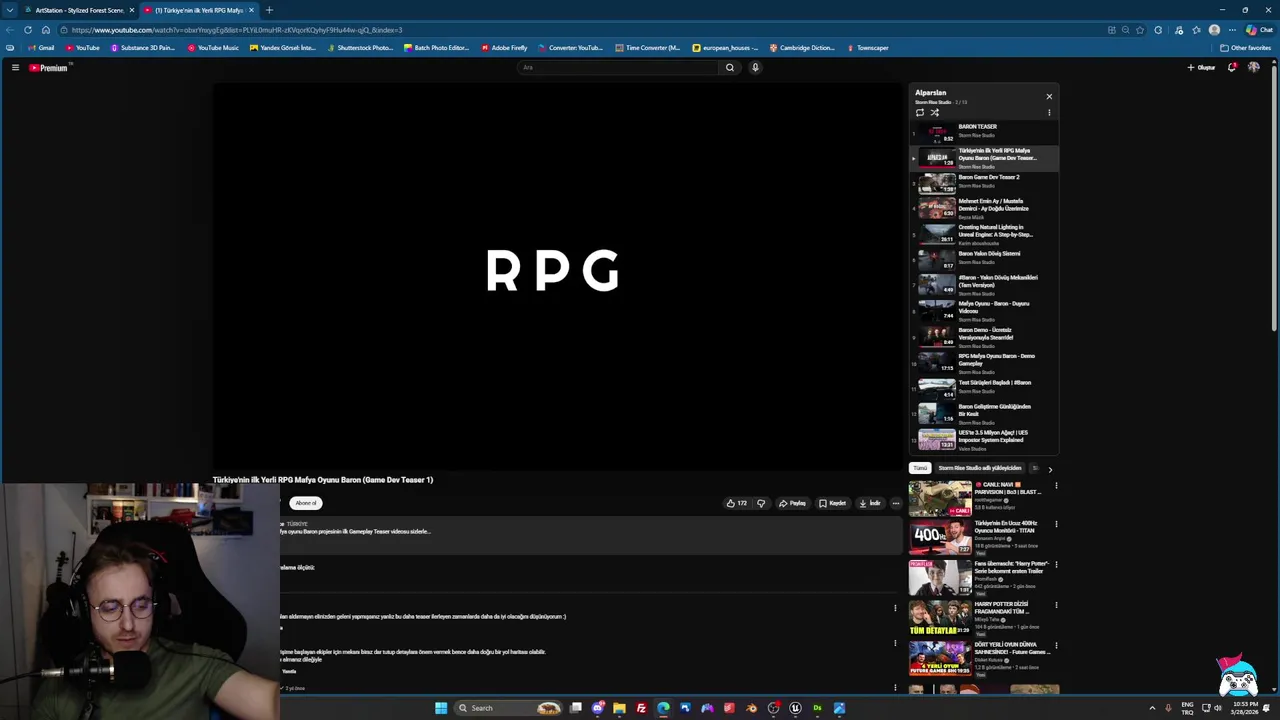Open Townscaper bookmark
The image size is (1280, 720).
pyautogui.click(x=867, y=48)
